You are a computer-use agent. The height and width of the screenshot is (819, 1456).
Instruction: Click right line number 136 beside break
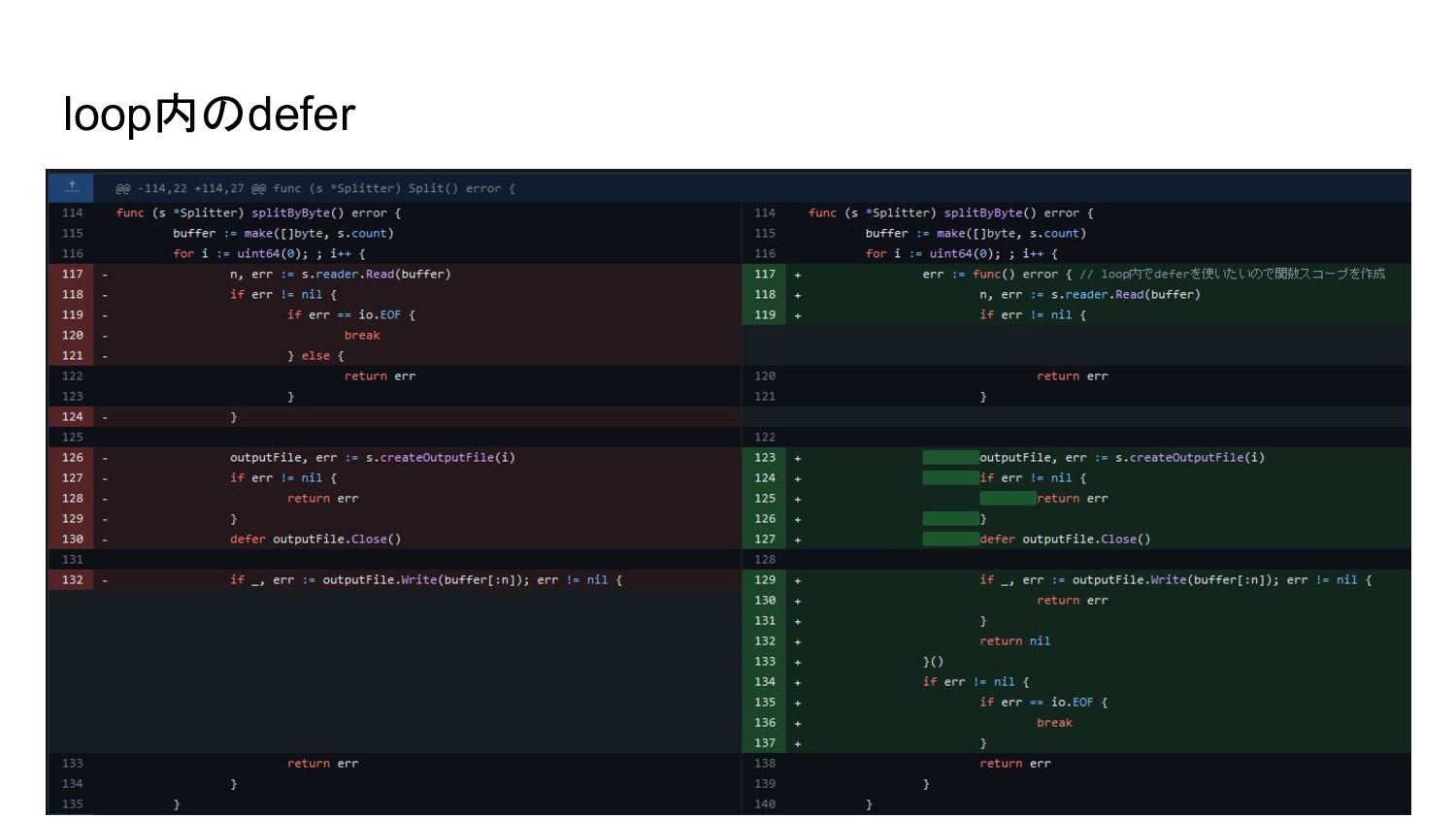click(x=765, y=723)
